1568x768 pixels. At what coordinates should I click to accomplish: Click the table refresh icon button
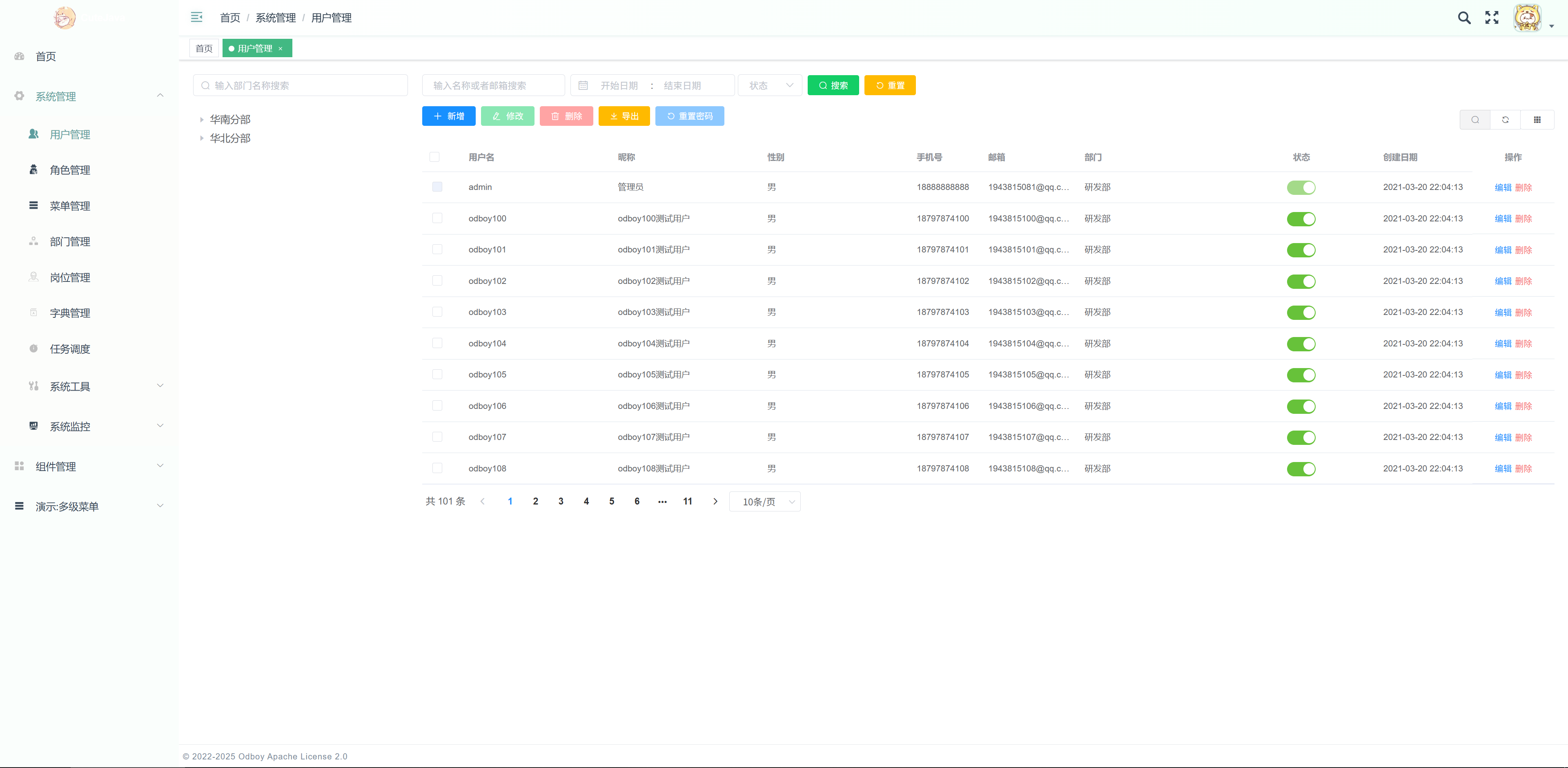(1505, 120)
